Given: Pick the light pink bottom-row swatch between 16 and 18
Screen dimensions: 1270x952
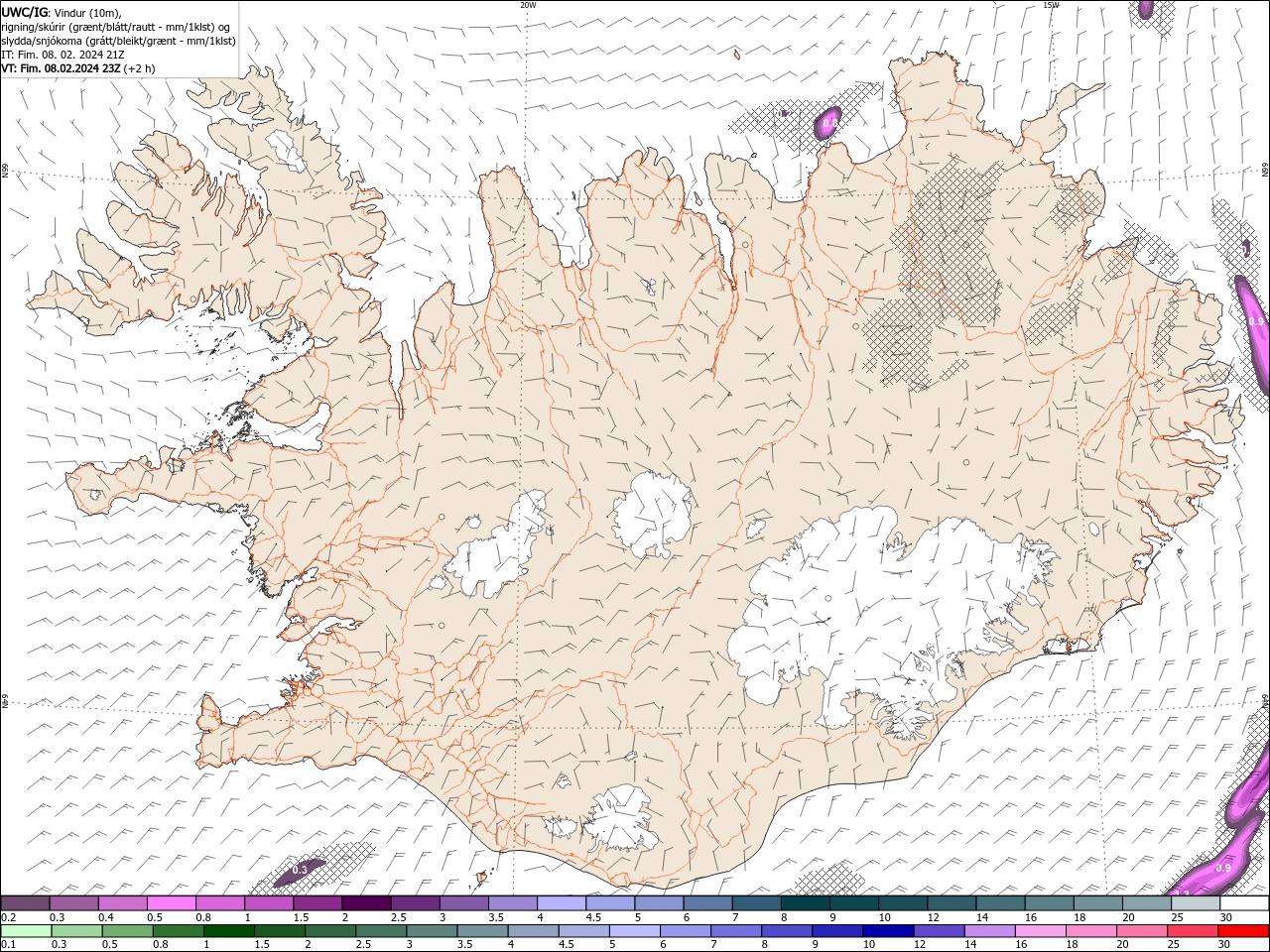Looking at the screenshot, I should coord(1040,930).
